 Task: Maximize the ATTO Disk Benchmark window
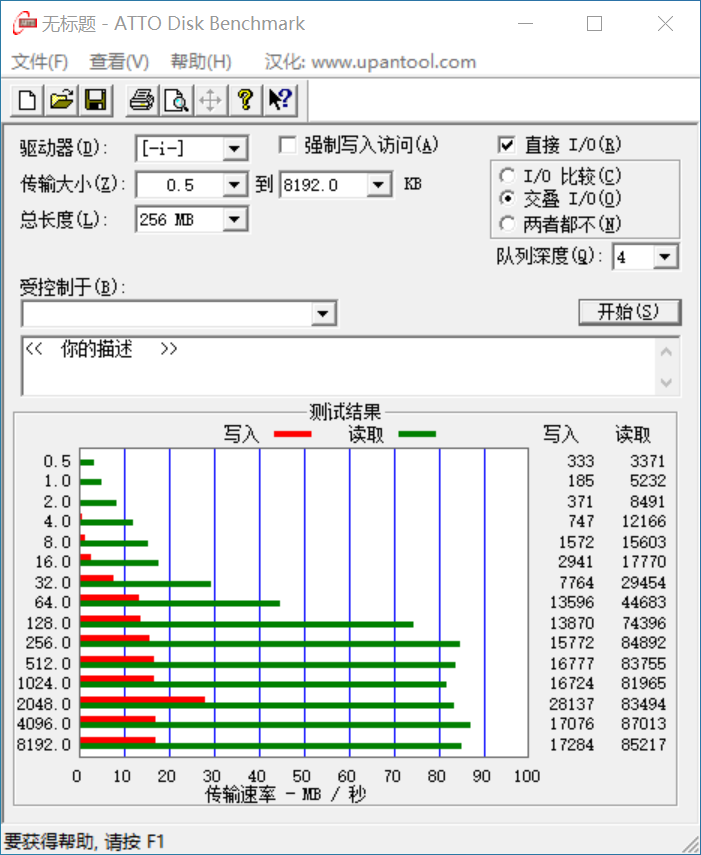pyautogui.click(x=594, y=23)
